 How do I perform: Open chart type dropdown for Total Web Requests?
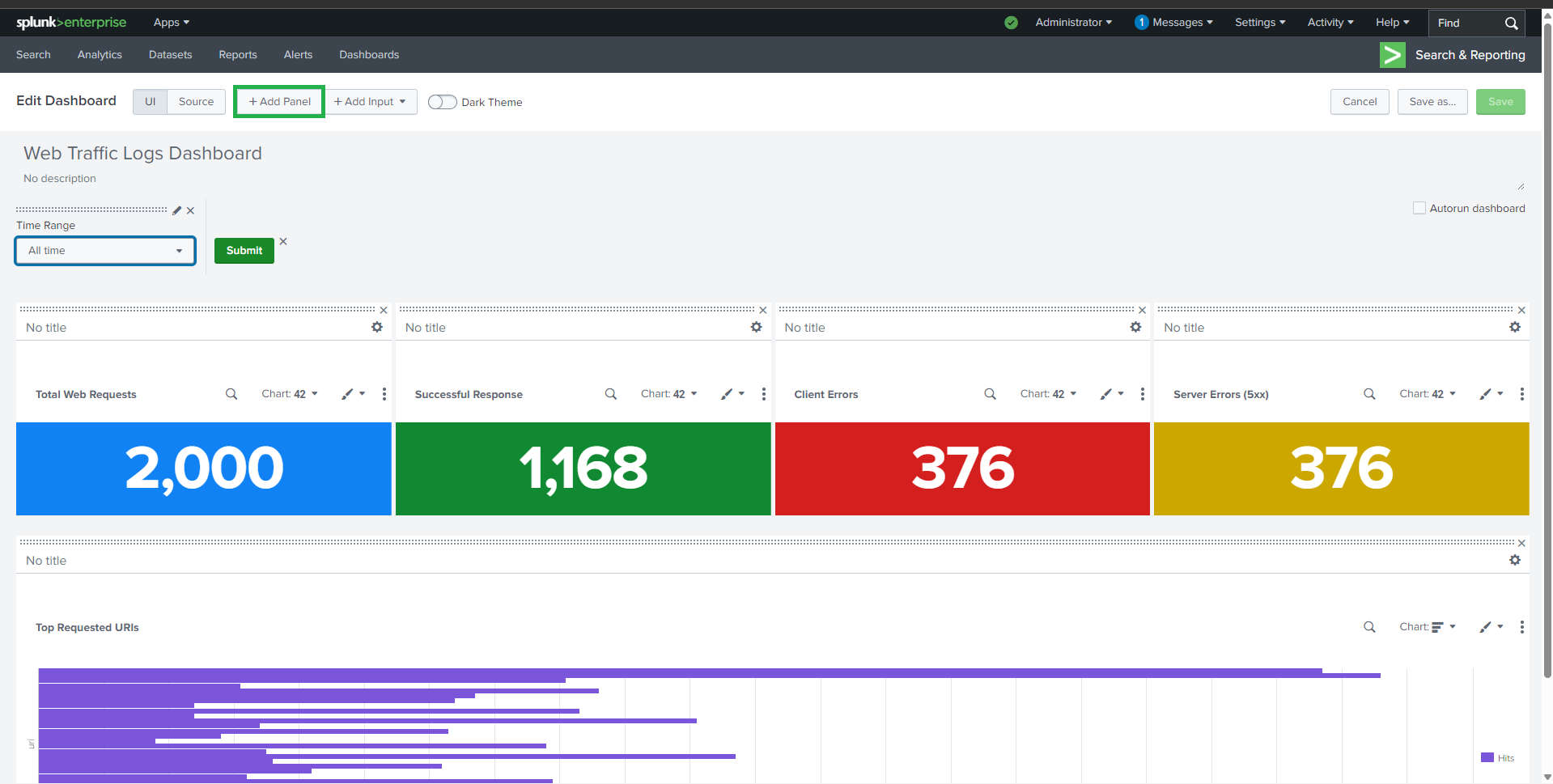coord(290,394)
